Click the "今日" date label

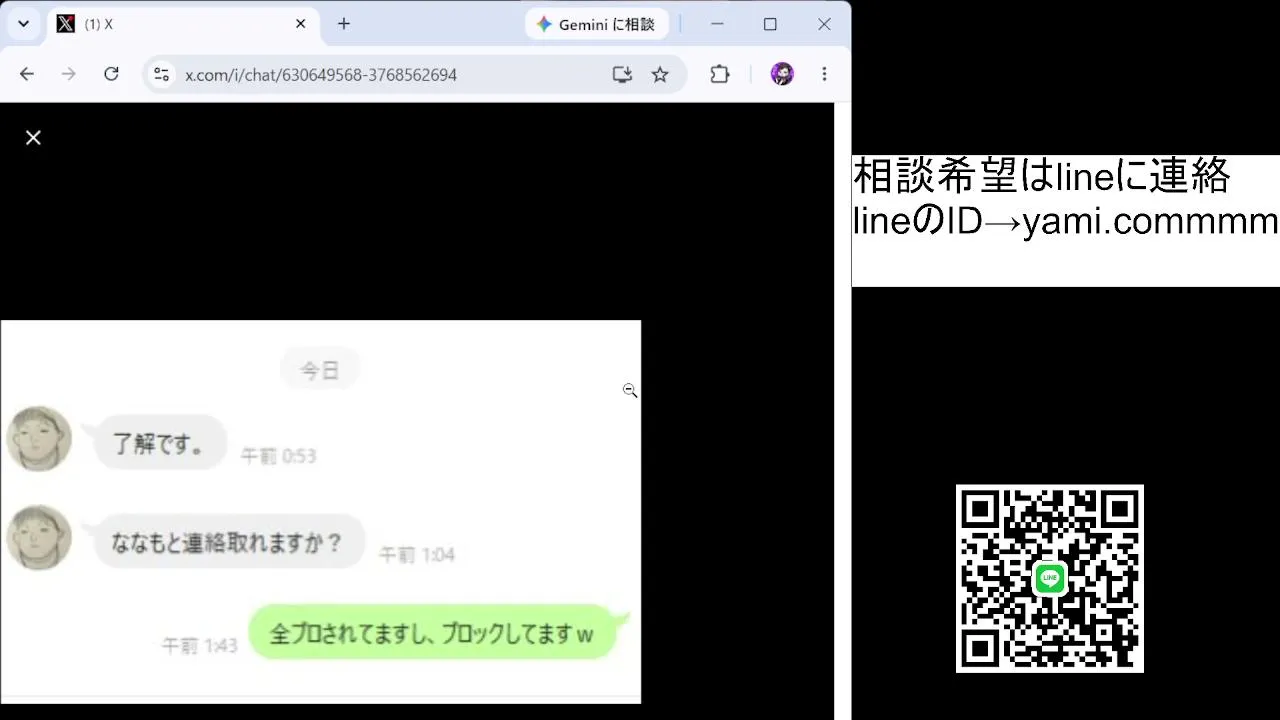[320, 370]
